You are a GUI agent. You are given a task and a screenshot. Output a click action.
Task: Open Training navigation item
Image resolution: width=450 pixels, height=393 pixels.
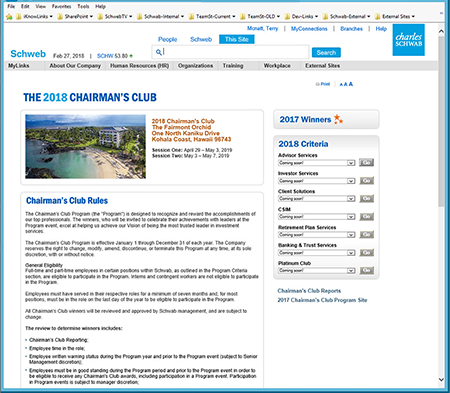tap(233, 66)
